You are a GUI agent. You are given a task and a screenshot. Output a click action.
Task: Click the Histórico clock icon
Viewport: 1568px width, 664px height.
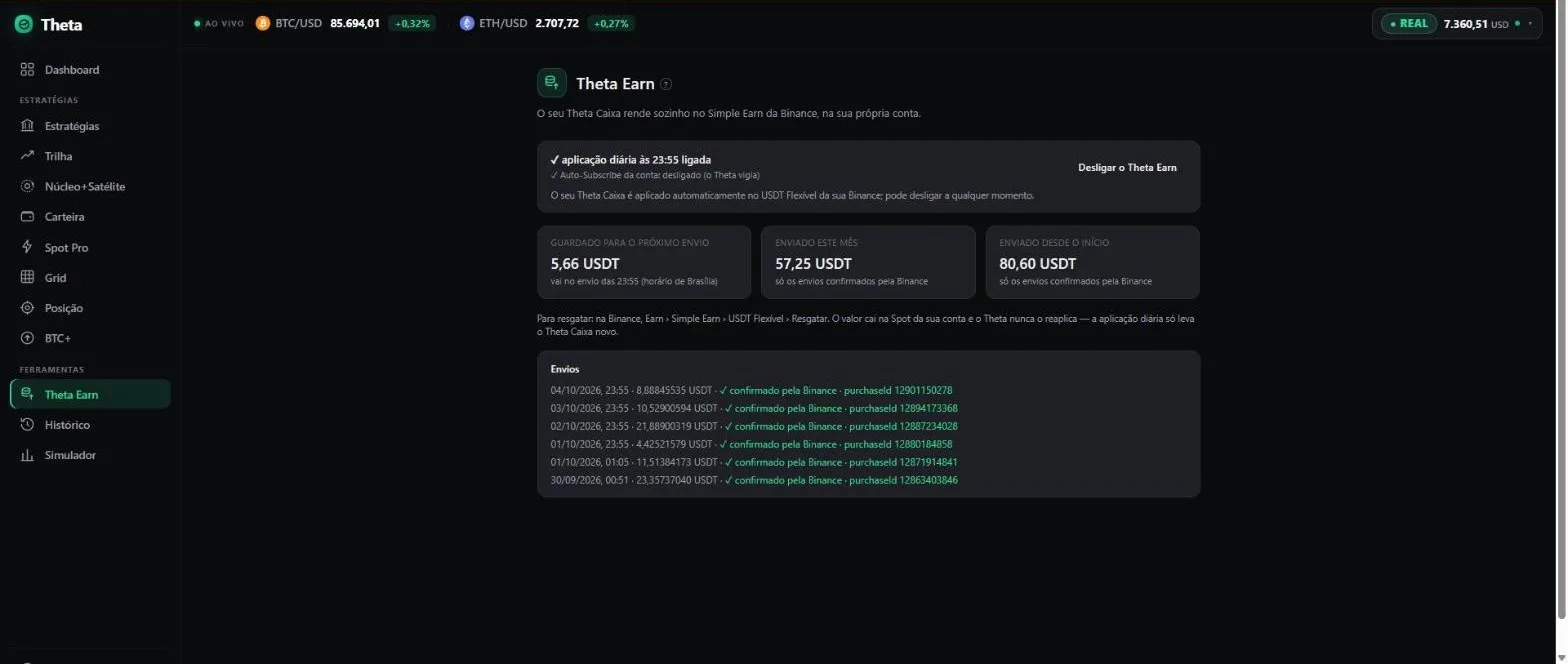[27, 425]
